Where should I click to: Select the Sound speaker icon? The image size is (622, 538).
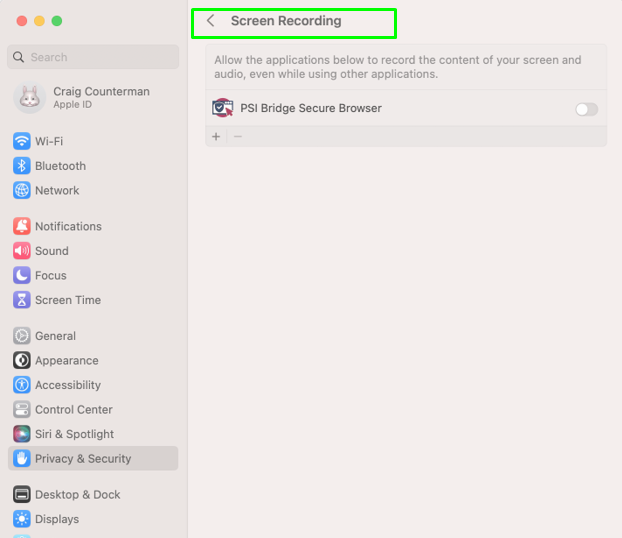point(21,251)
